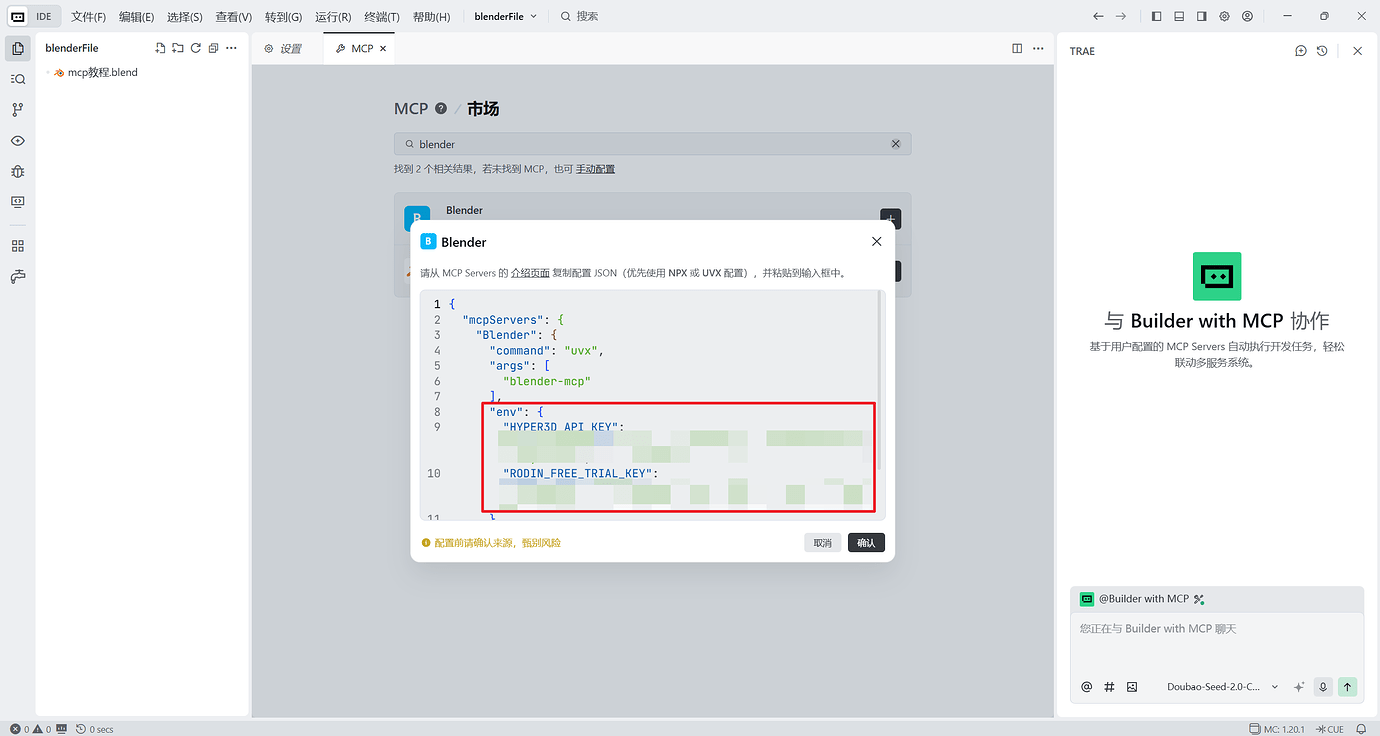Open the 终端(T) menu

click(381, 17)
